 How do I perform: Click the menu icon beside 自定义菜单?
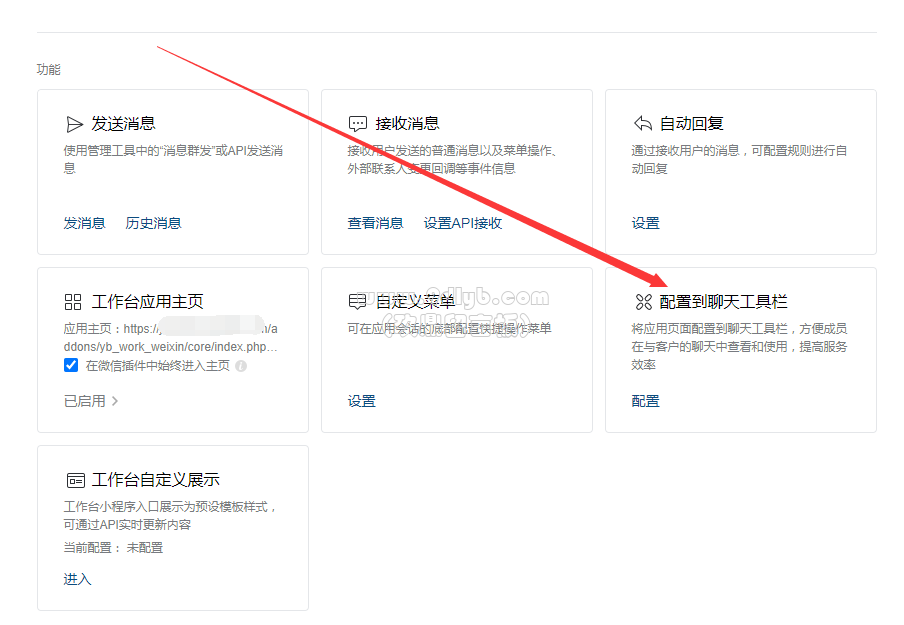pyautogui.click(x=357, y=302)
